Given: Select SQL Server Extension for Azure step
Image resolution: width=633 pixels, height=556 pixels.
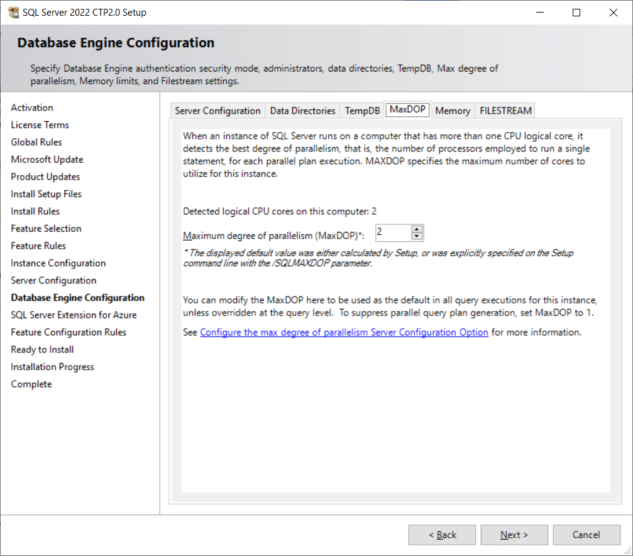Looking at the screenshot, I should [x=73, y=315].
